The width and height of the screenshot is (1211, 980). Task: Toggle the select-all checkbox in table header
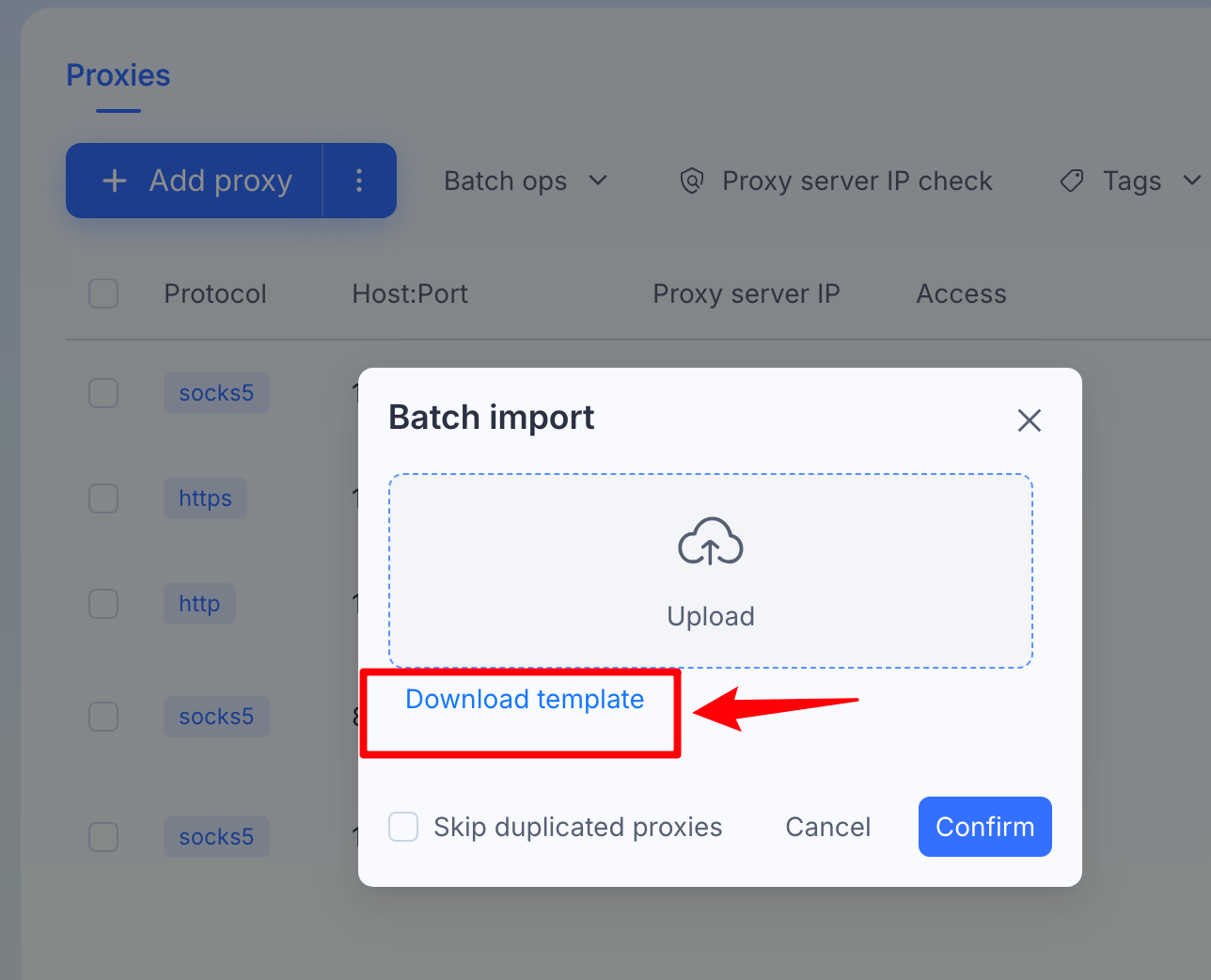pos(103,293)
